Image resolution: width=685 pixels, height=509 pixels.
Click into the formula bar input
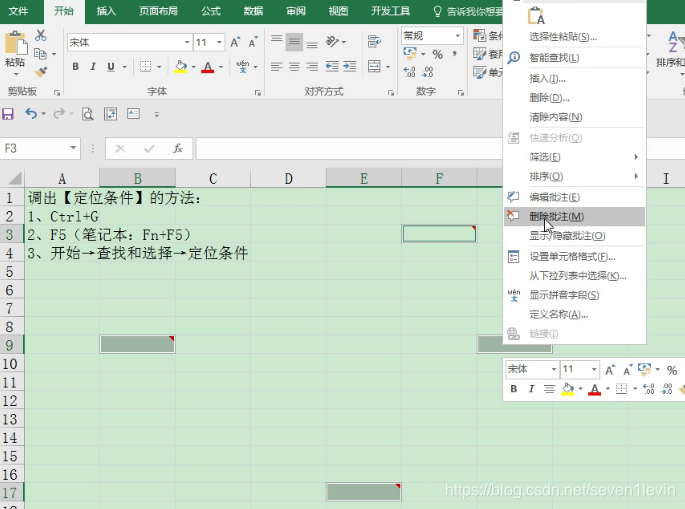tap(349, 149)
